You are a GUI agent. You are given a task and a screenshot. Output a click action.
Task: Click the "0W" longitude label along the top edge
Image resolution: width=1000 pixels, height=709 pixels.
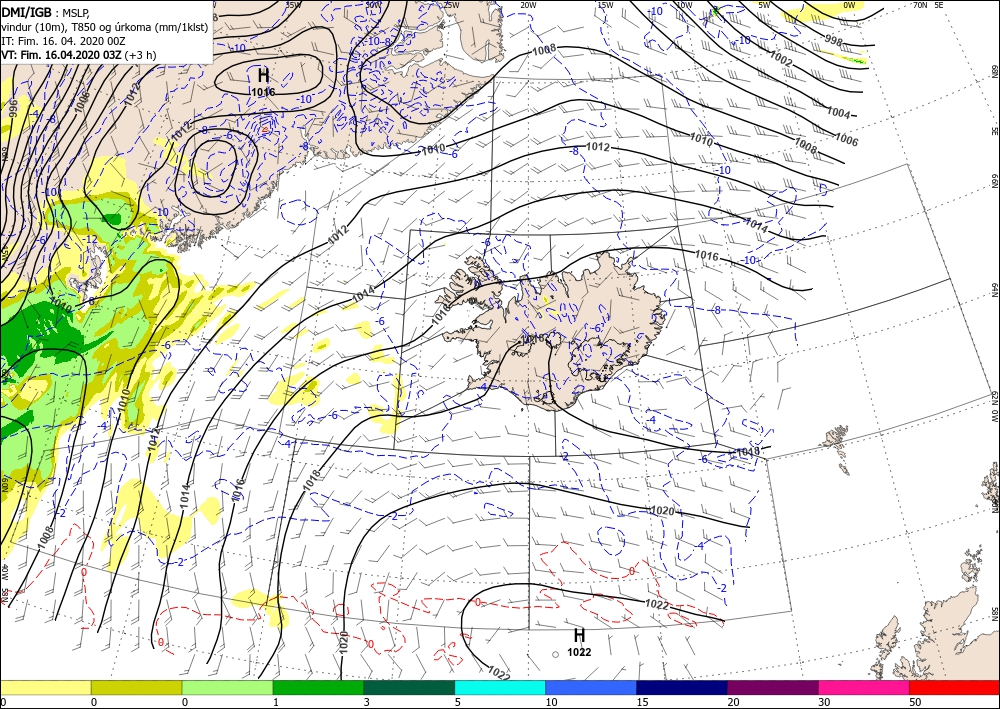(x=849, y=5)
